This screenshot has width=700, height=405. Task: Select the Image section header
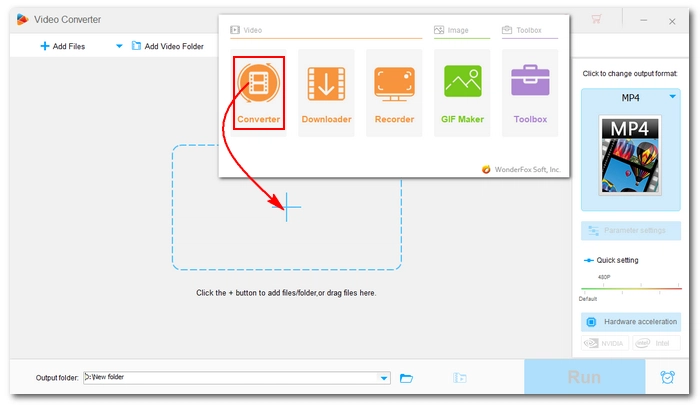coord(451,30)
